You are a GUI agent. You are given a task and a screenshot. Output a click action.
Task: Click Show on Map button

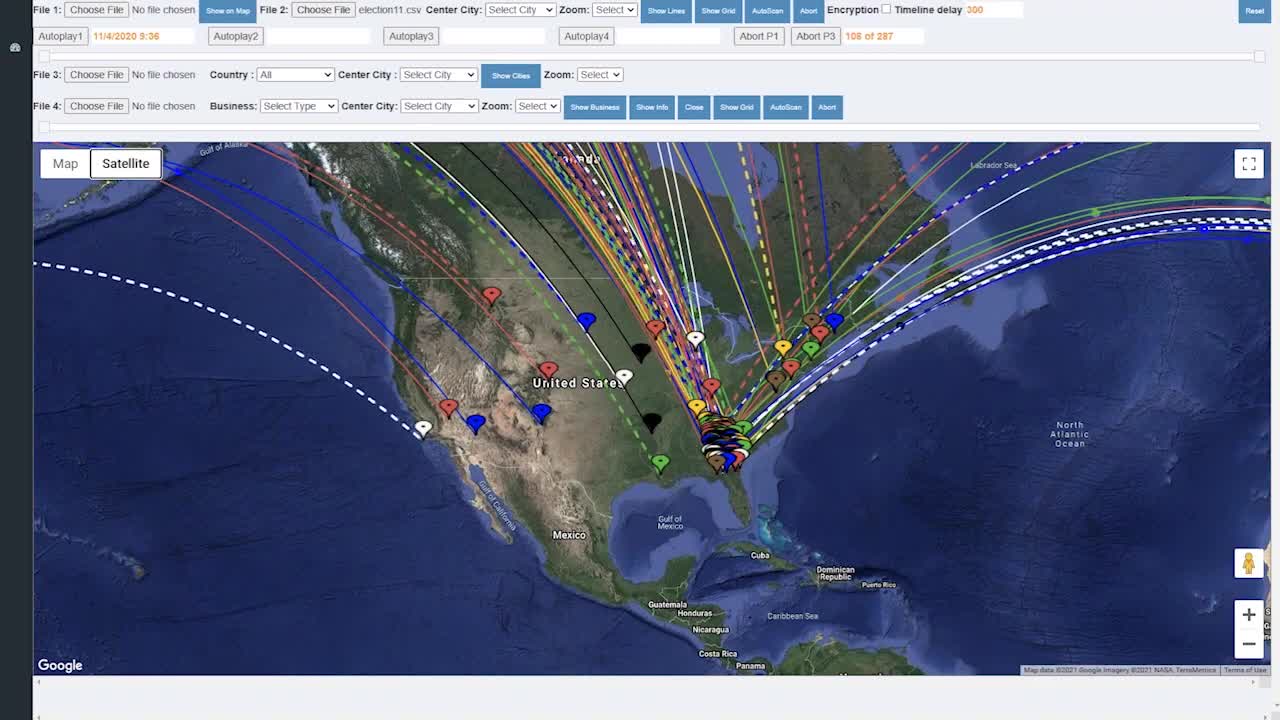(x=228, y=11)
